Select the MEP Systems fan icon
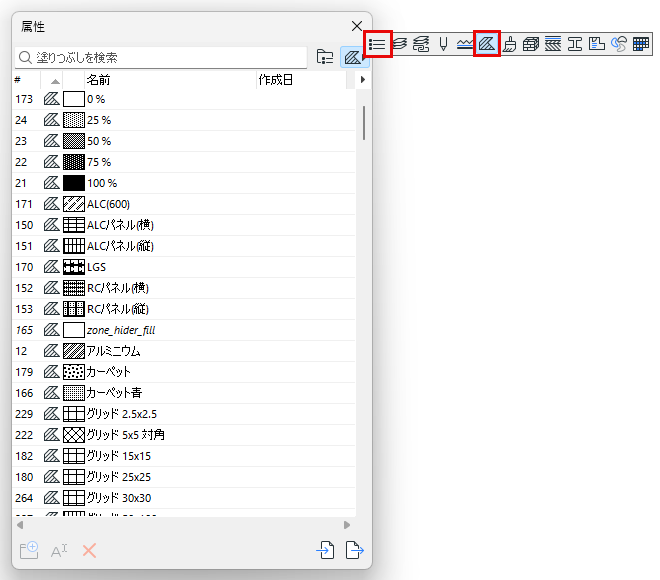 (x=619, y=44)
